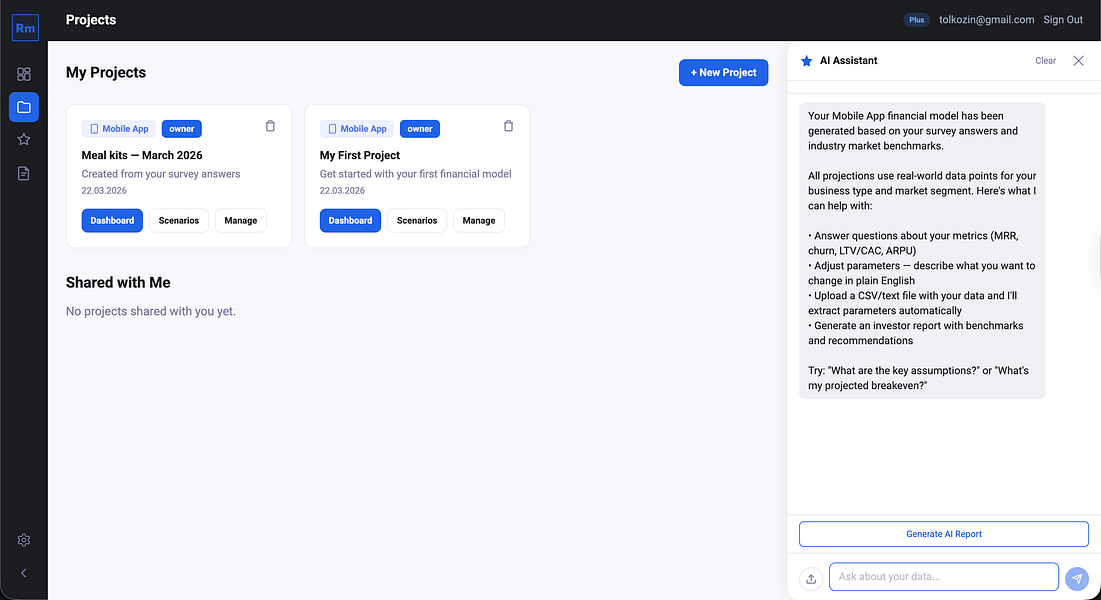Open Dashboard for Meal kits — March 2026
This screenshot has height=600, width=1101.
pos(112,221)
